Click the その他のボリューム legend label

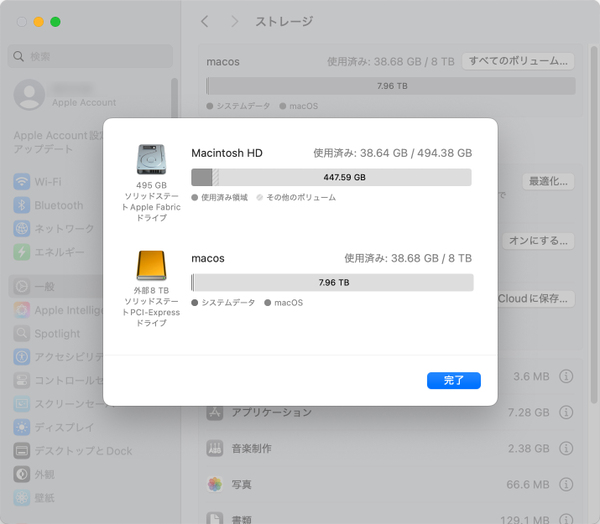(x=301, y=198)
